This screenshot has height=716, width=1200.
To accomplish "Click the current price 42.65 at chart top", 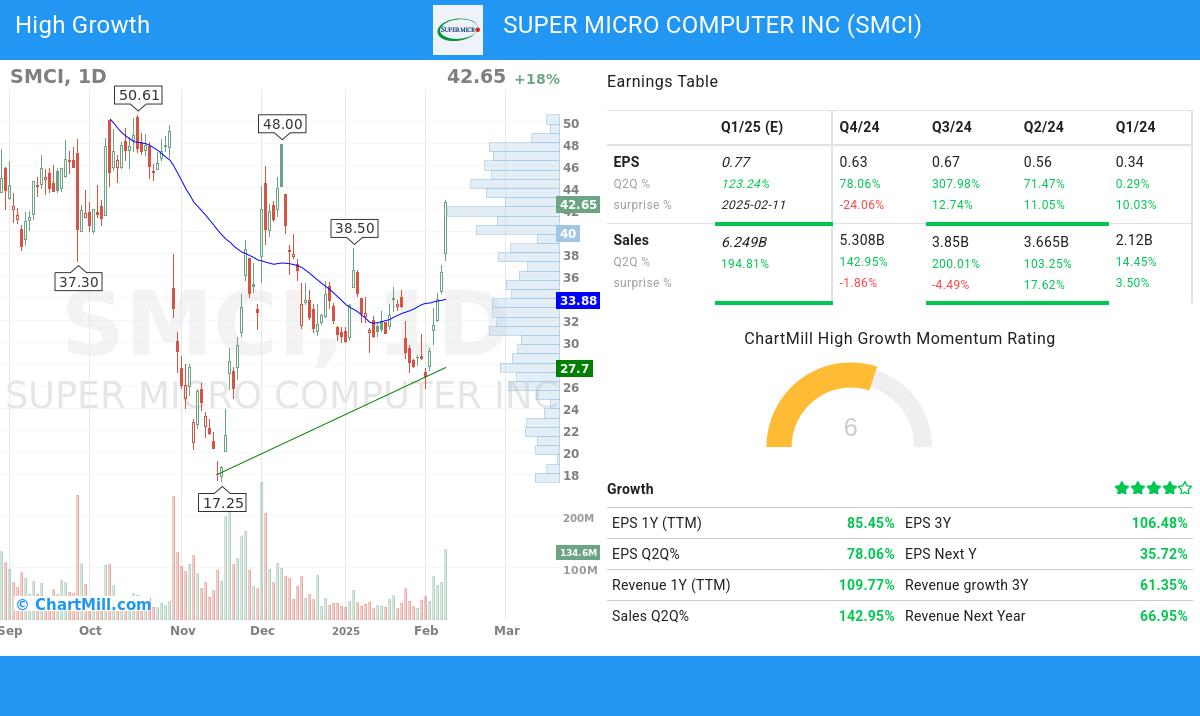I will [476, 77].
